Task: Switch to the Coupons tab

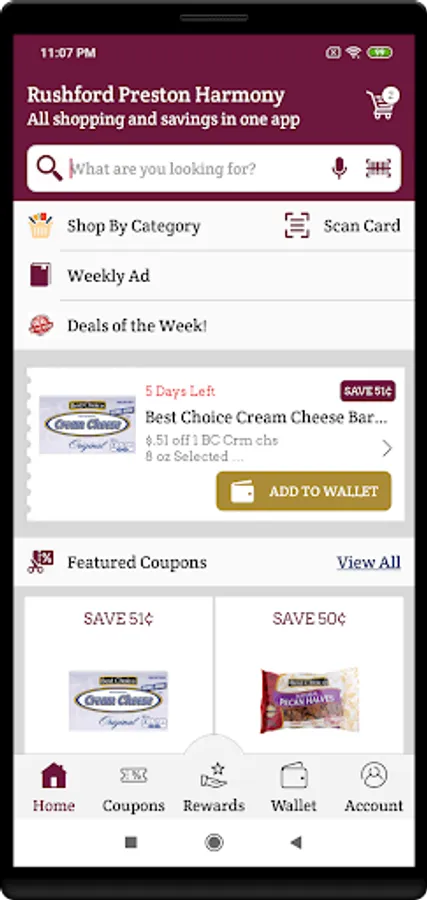Action: point(133,787)
